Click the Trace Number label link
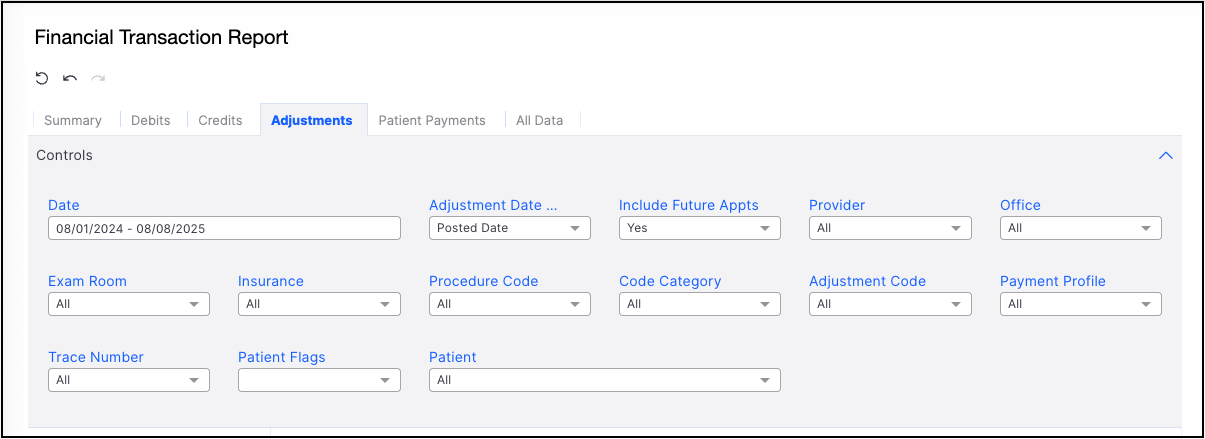Viewport: 1205px width, 439px height. coord(96,357)
